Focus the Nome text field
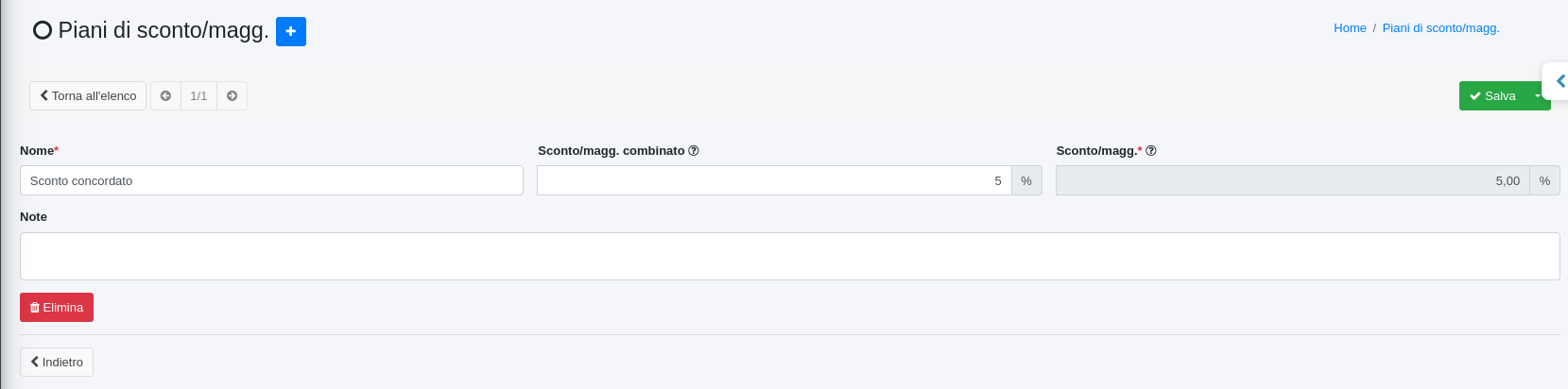 [271, 180]
